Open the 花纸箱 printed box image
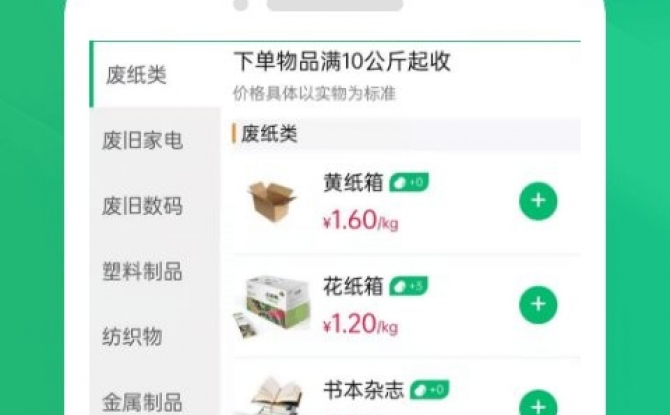This screenshot has height=415, width=670. [272, 306]
